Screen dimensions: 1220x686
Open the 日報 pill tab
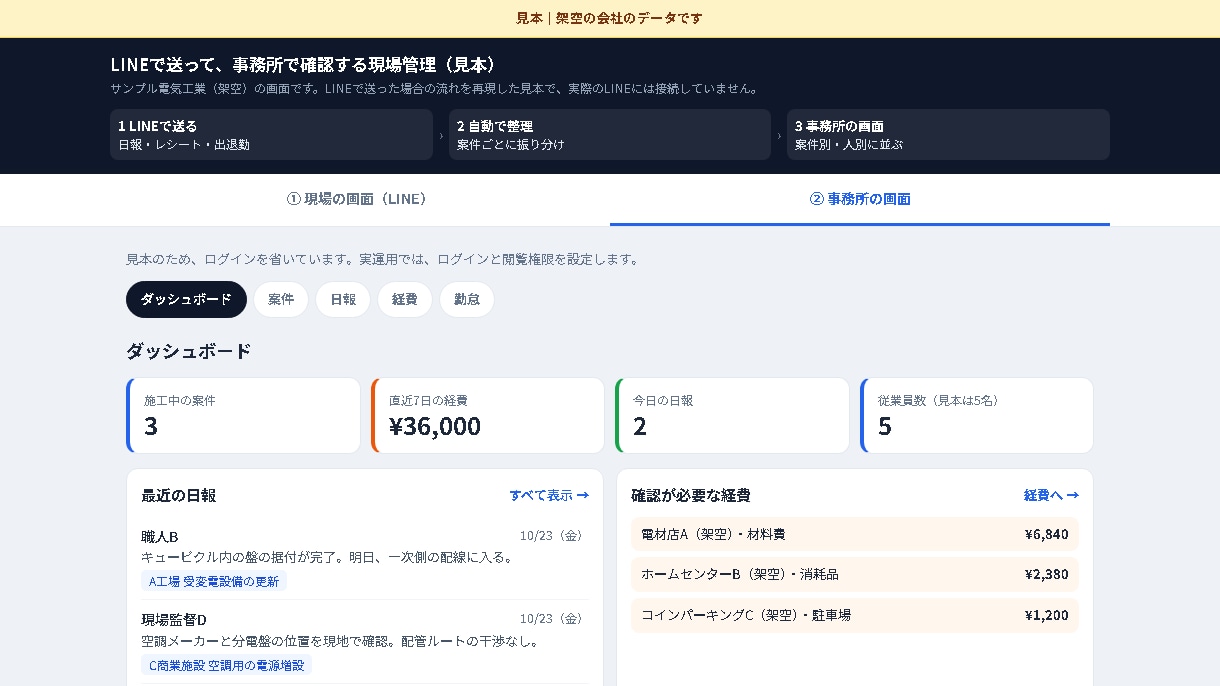[x=343, y=299]
